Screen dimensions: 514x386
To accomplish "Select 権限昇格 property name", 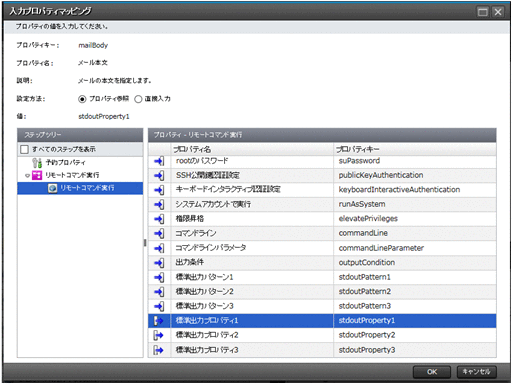I will pos(190,219).
